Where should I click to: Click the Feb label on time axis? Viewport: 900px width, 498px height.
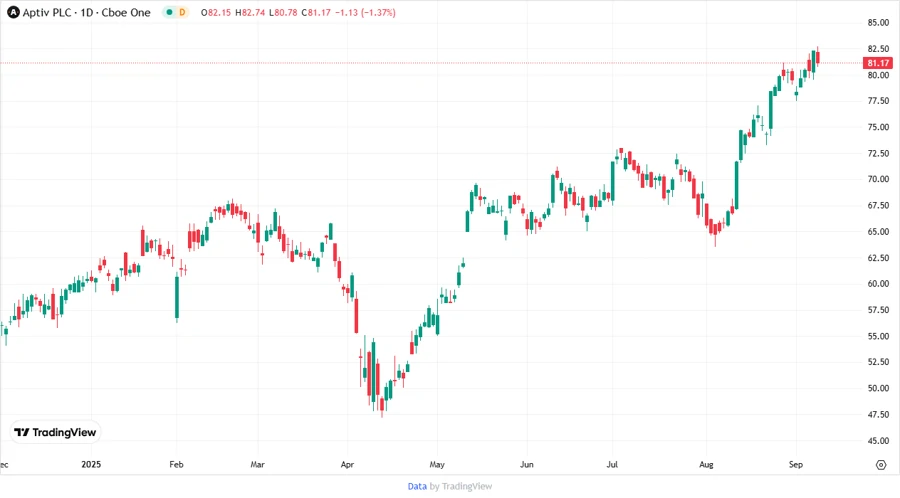[176, 464]
